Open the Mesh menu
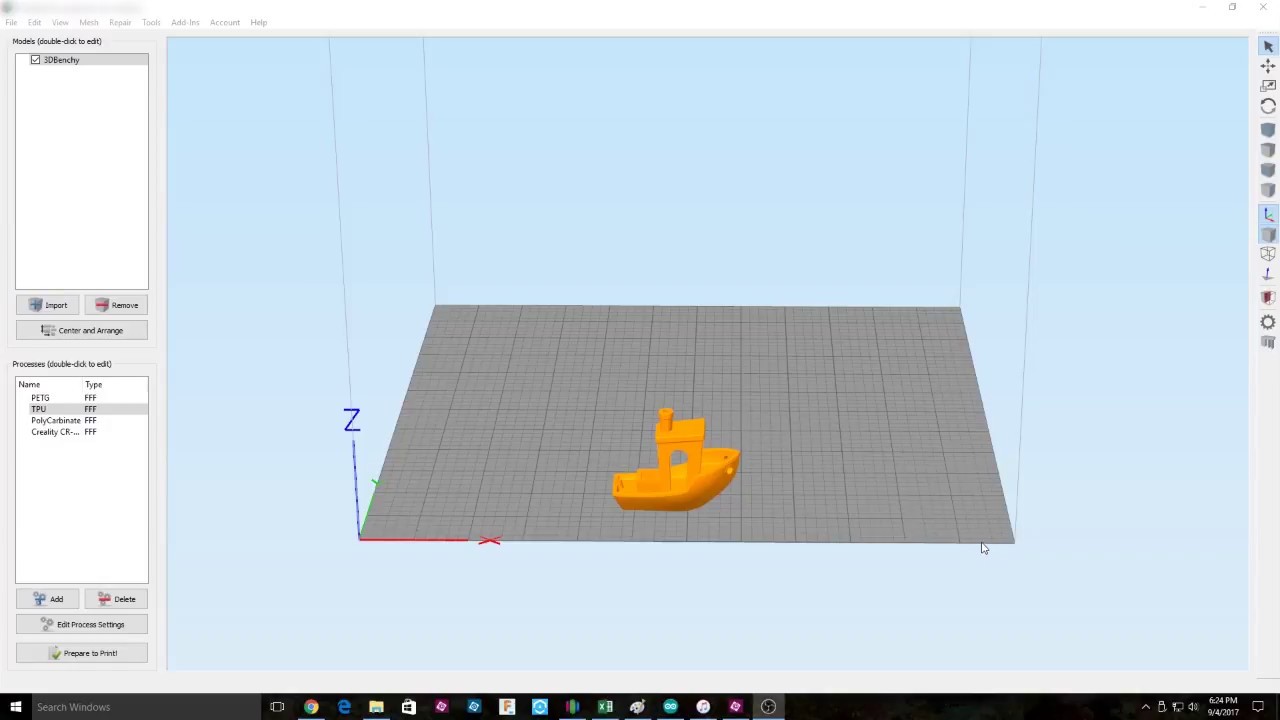 click(89, 22)
